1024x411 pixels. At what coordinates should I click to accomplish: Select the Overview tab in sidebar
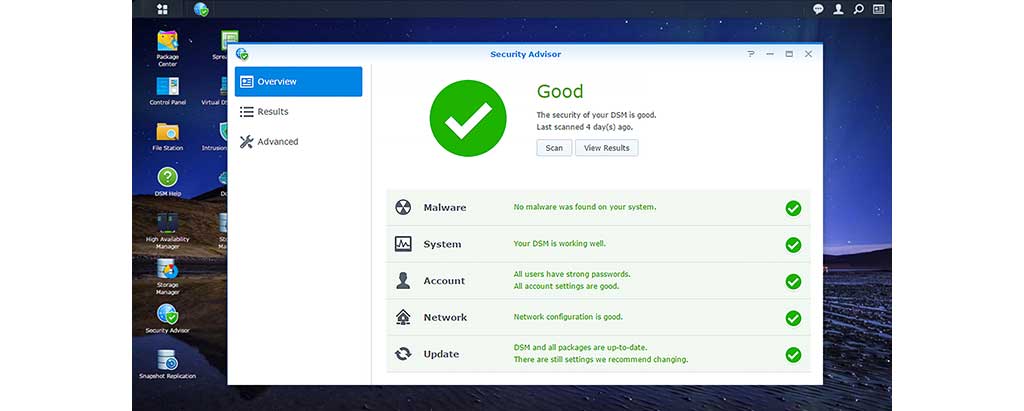(x=298, y=82)
